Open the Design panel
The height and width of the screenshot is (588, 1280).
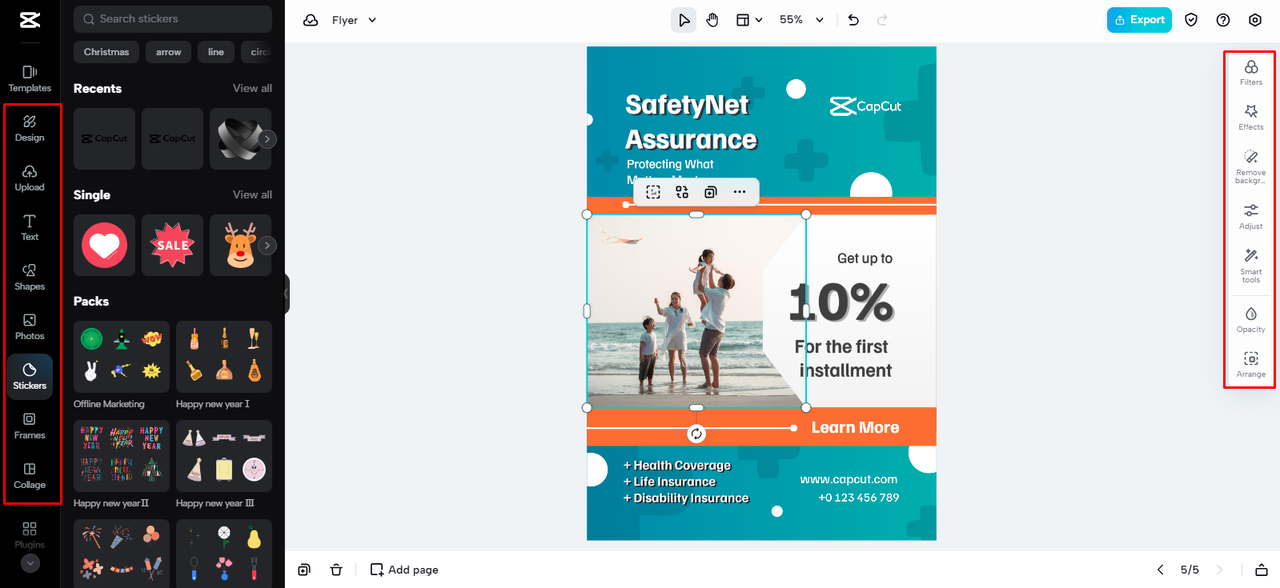[30, 128]
